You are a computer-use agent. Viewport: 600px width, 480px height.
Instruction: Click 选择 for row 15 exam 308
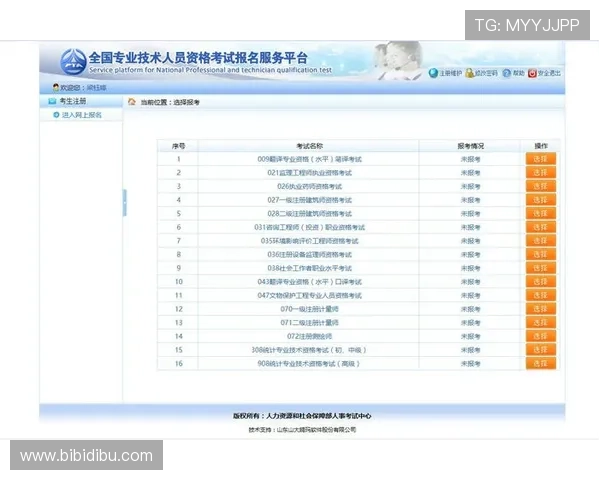click(541, 349)
